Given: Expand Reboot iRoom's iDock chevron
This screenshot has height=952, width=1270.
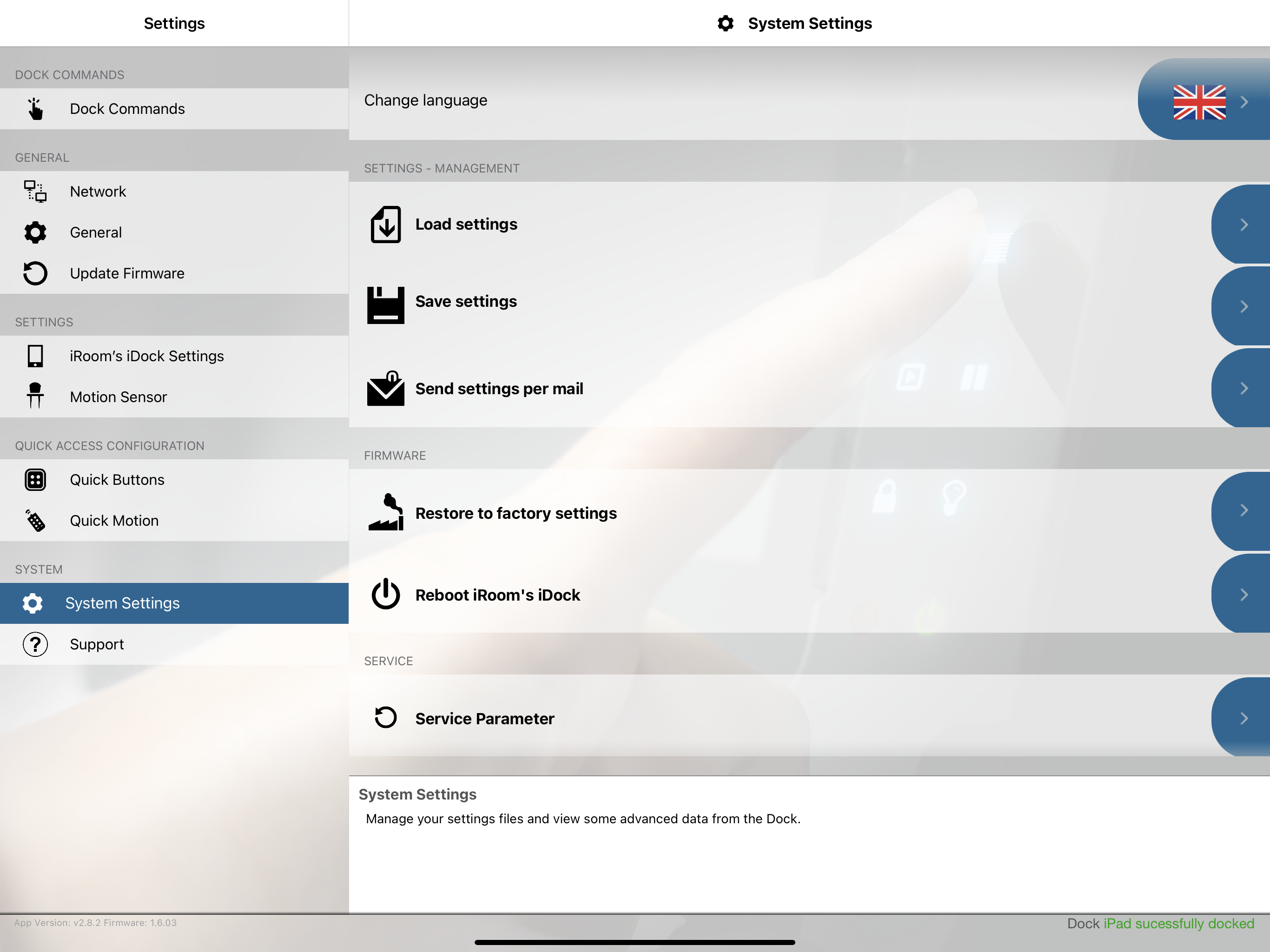Looking at the screenshot, I should [1244, 594].
